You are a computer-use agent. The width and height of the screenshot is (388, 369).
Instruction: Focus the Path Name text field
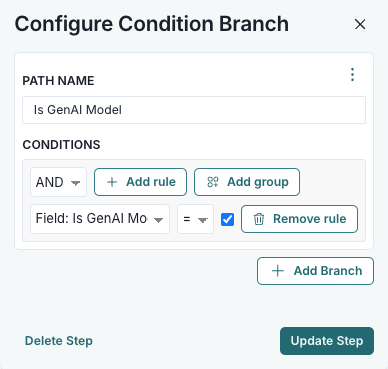coord(194,110)
